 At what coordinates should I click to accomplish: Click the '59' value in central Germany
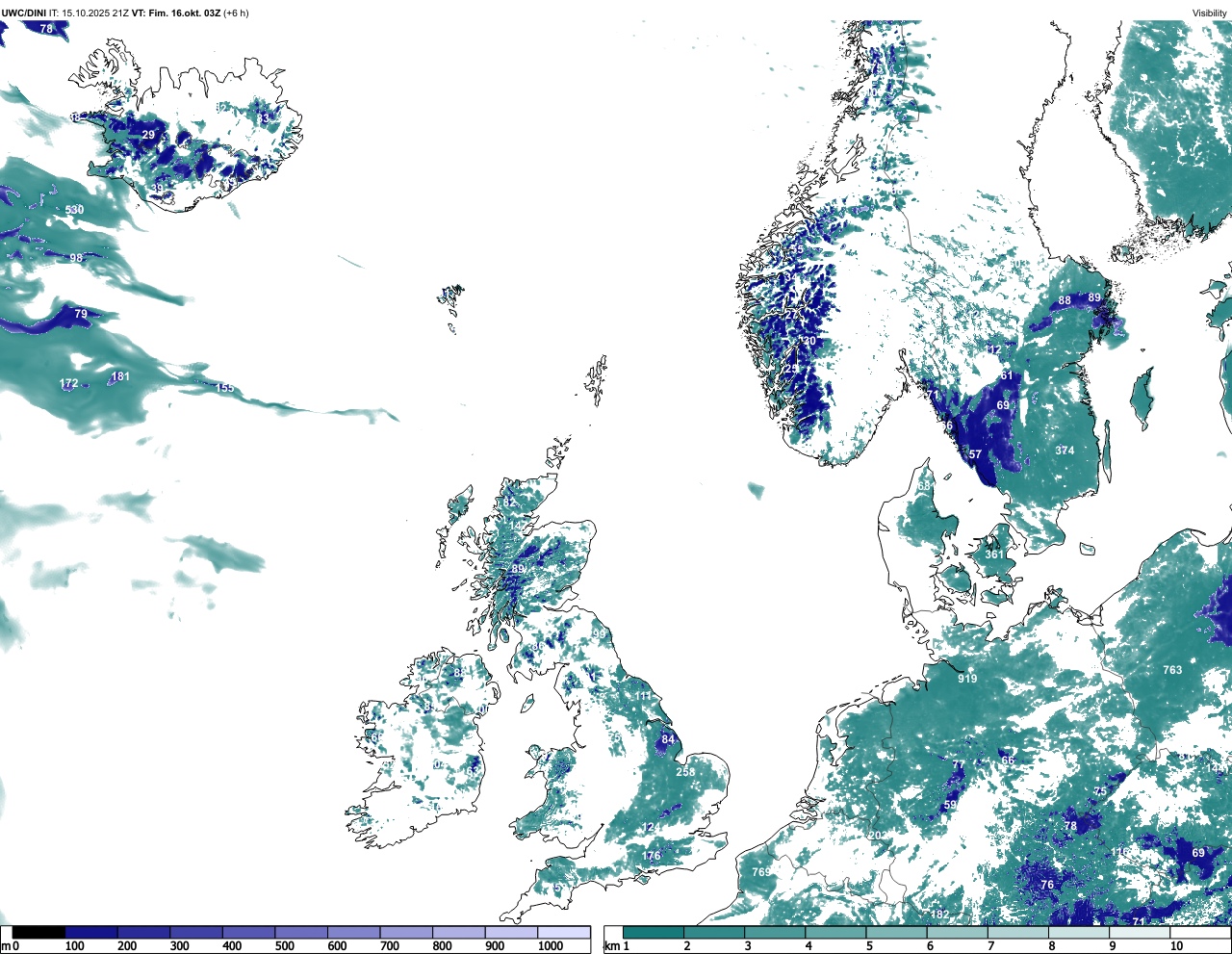click(x=950, y=805)
